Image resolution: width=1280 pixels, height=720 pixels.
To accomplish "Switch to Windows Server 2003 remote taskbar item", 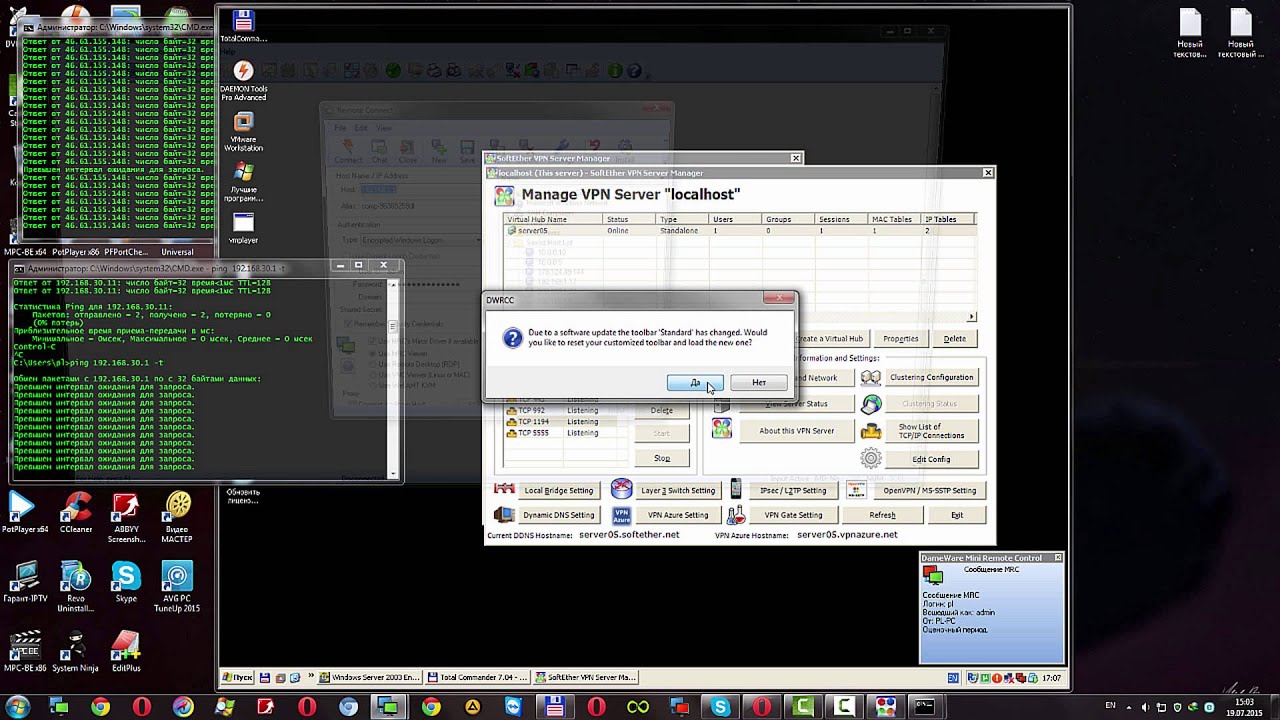I will [x=370, y=677].
